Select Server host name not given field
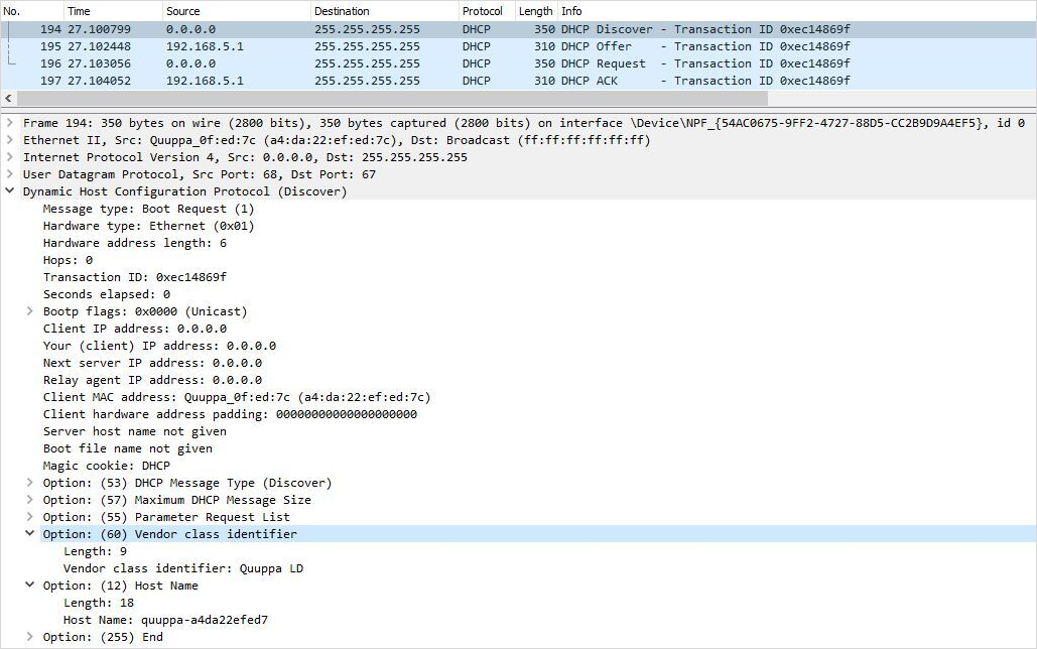Viewport: 1037px width, 649px height. coord(134,431)
